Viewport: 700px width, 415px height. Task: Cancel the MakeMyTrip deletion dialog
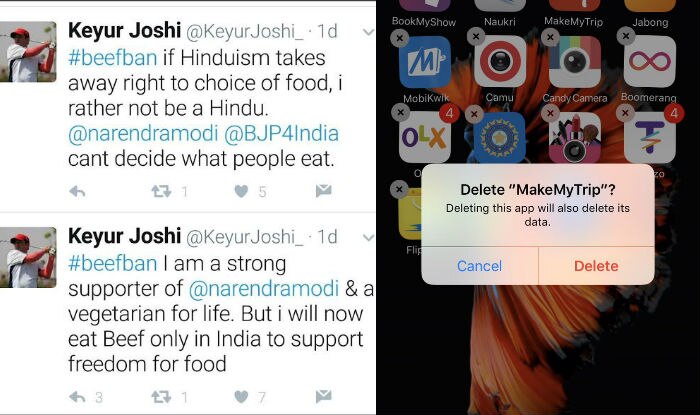[480, 266]
